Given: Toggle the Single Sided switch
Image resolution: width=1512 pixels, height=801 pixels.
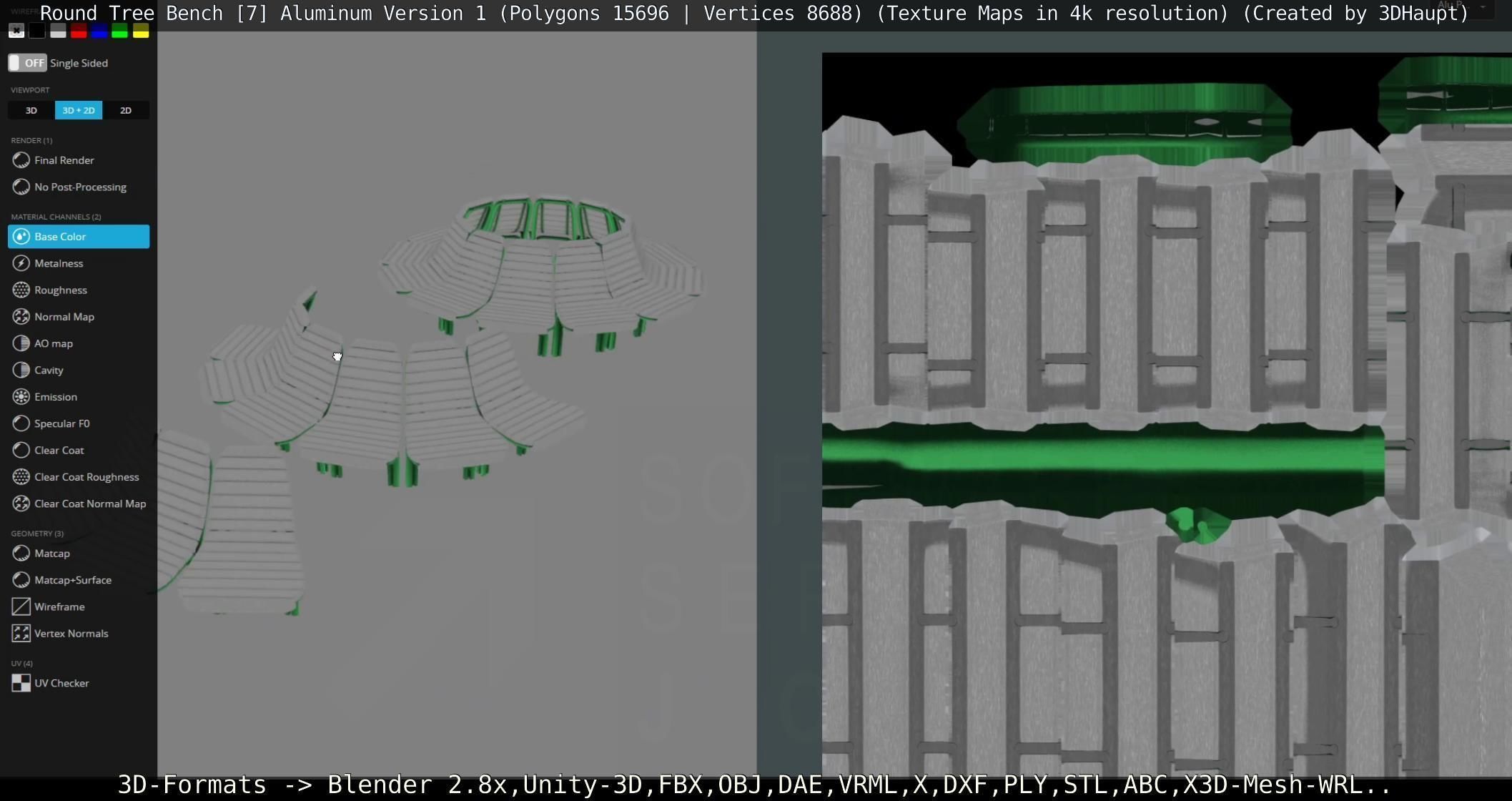Looking at the screenshot, I should [27, 63].
